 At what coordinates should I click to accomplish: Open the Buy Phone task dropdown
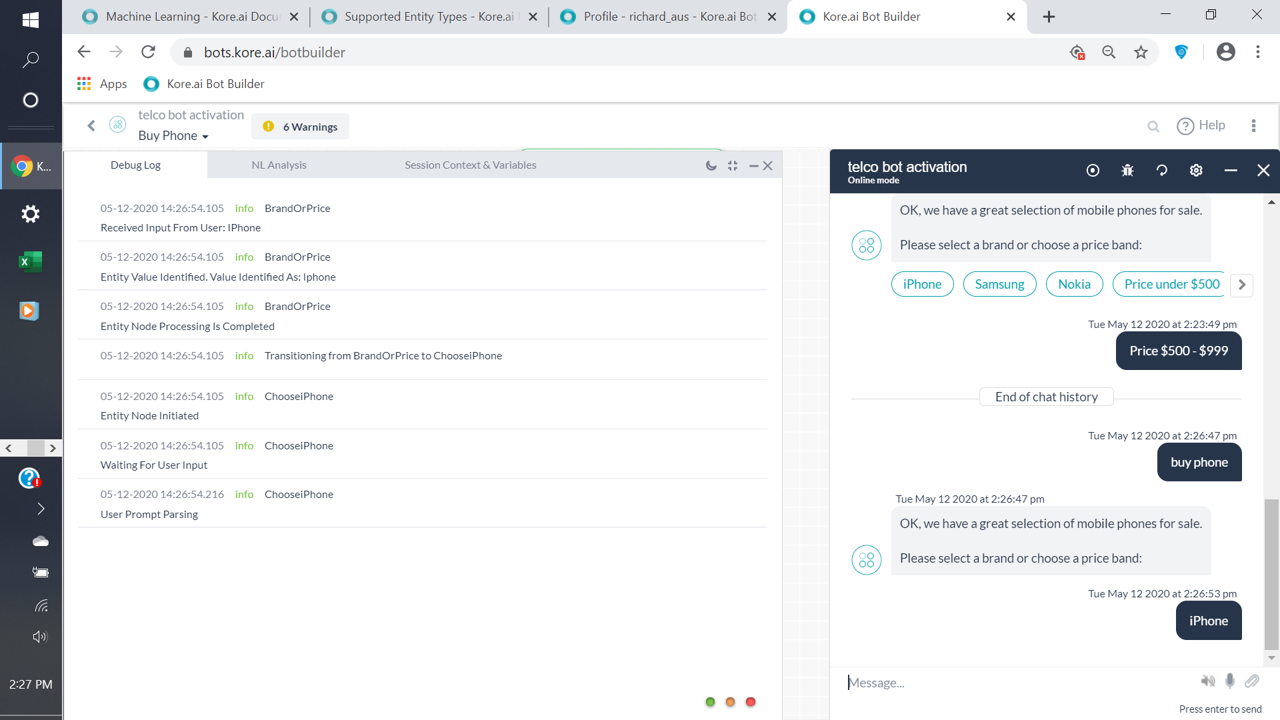(x=173, y=136)
